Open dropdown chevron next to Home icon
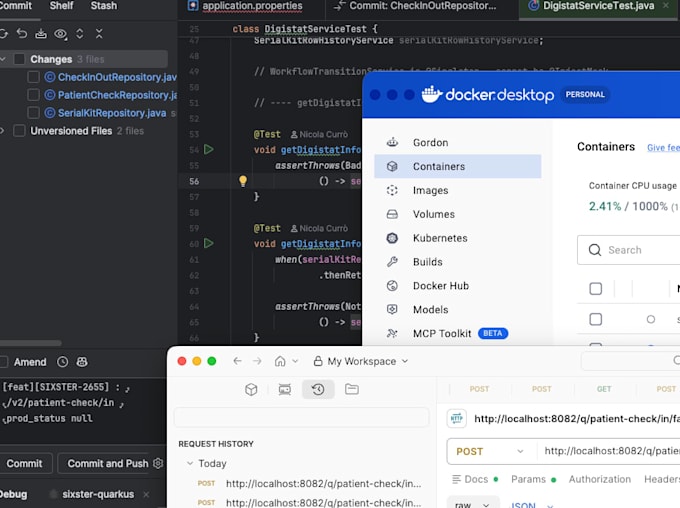This screenshot has height=508, width=680. 295,361
